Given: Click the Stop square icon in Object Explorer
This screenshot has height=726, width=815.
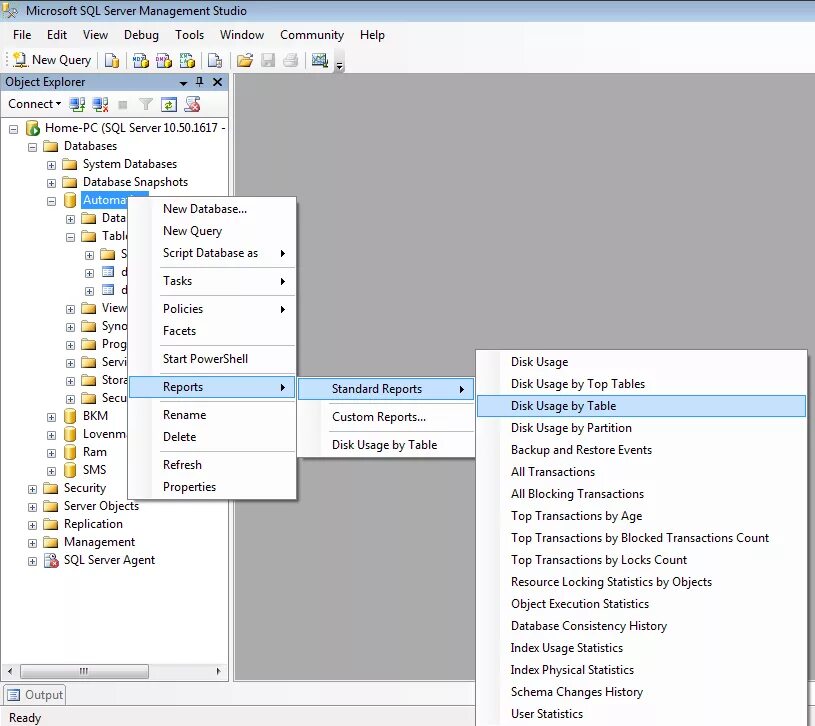Looking at the screenshot, I should [123, 105].
